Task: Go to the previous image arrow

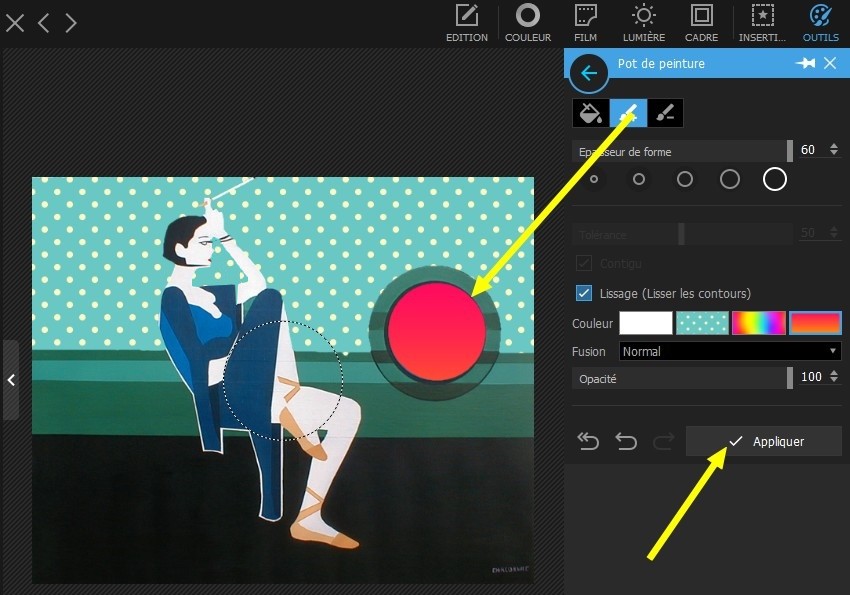Action: click(x=44, y=23)
